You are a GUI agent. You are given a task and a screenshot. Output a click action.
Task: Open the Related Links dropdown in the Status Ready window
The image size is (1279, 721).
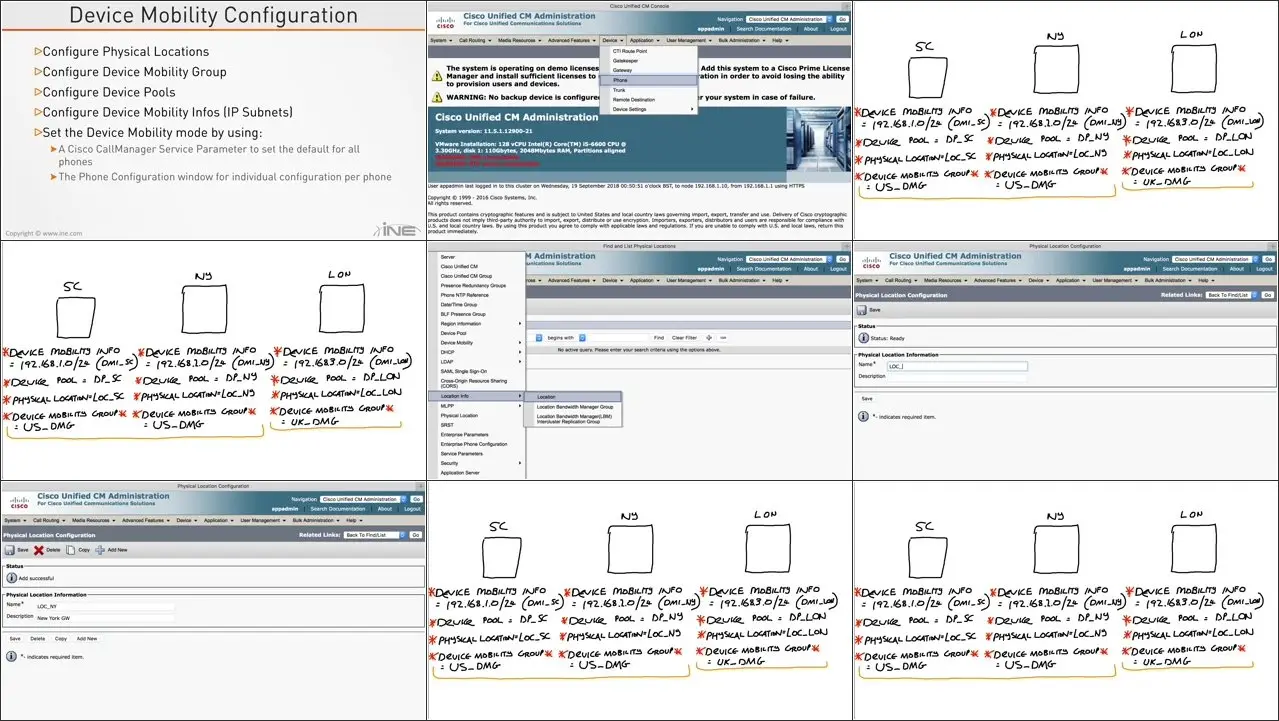[1232, 295]
